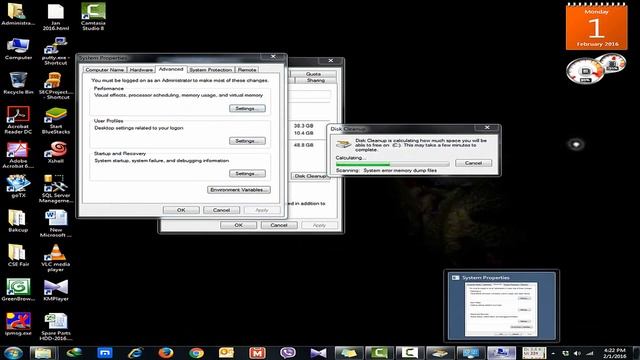Open the Quota tab in drive properties
Viewport: 640px width, 360px height.
[313, 74]
